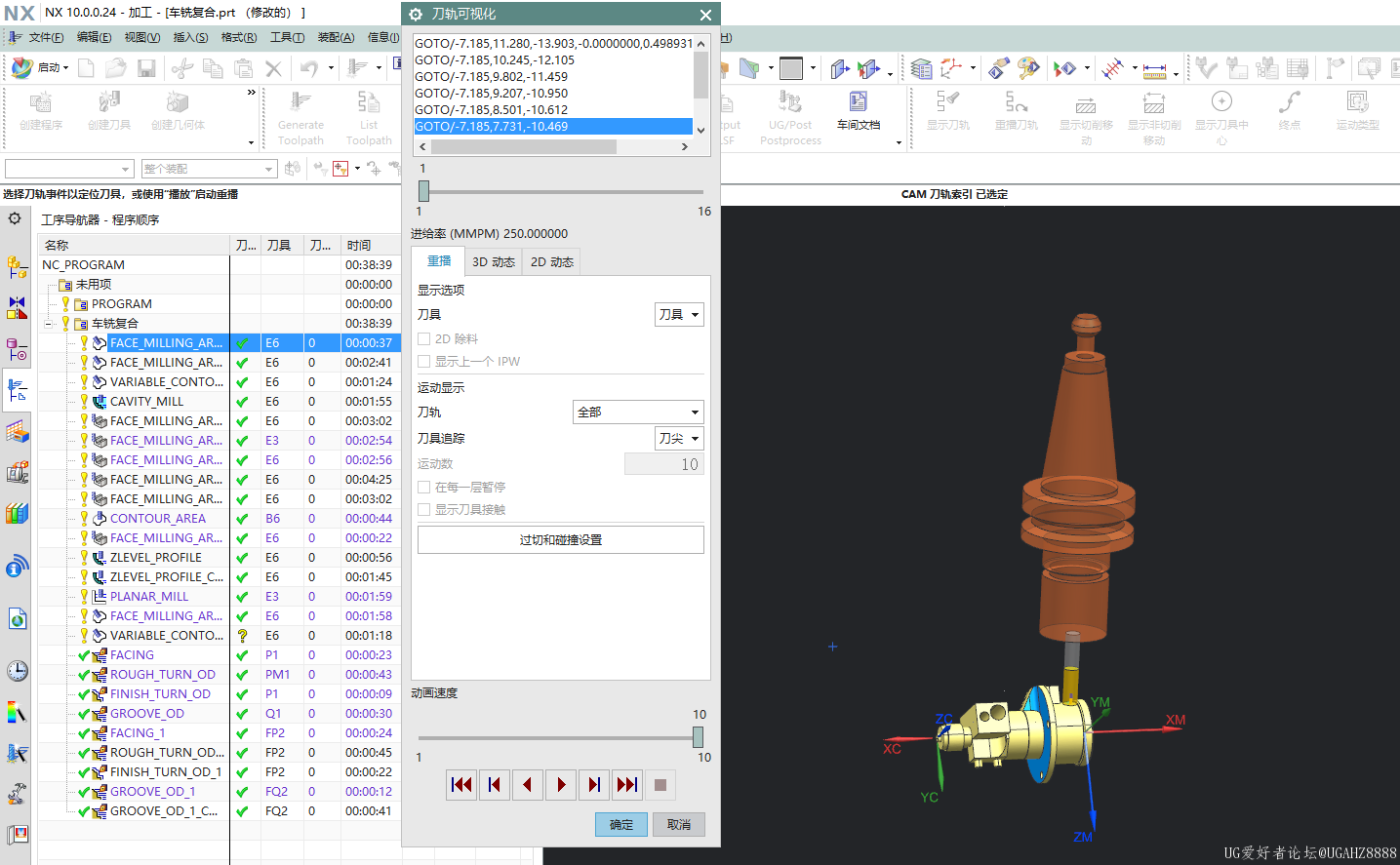Open the Assembly Navigator sidebar icon
This screenshot has width=1400, height=865.
click(x=17, y=265)
